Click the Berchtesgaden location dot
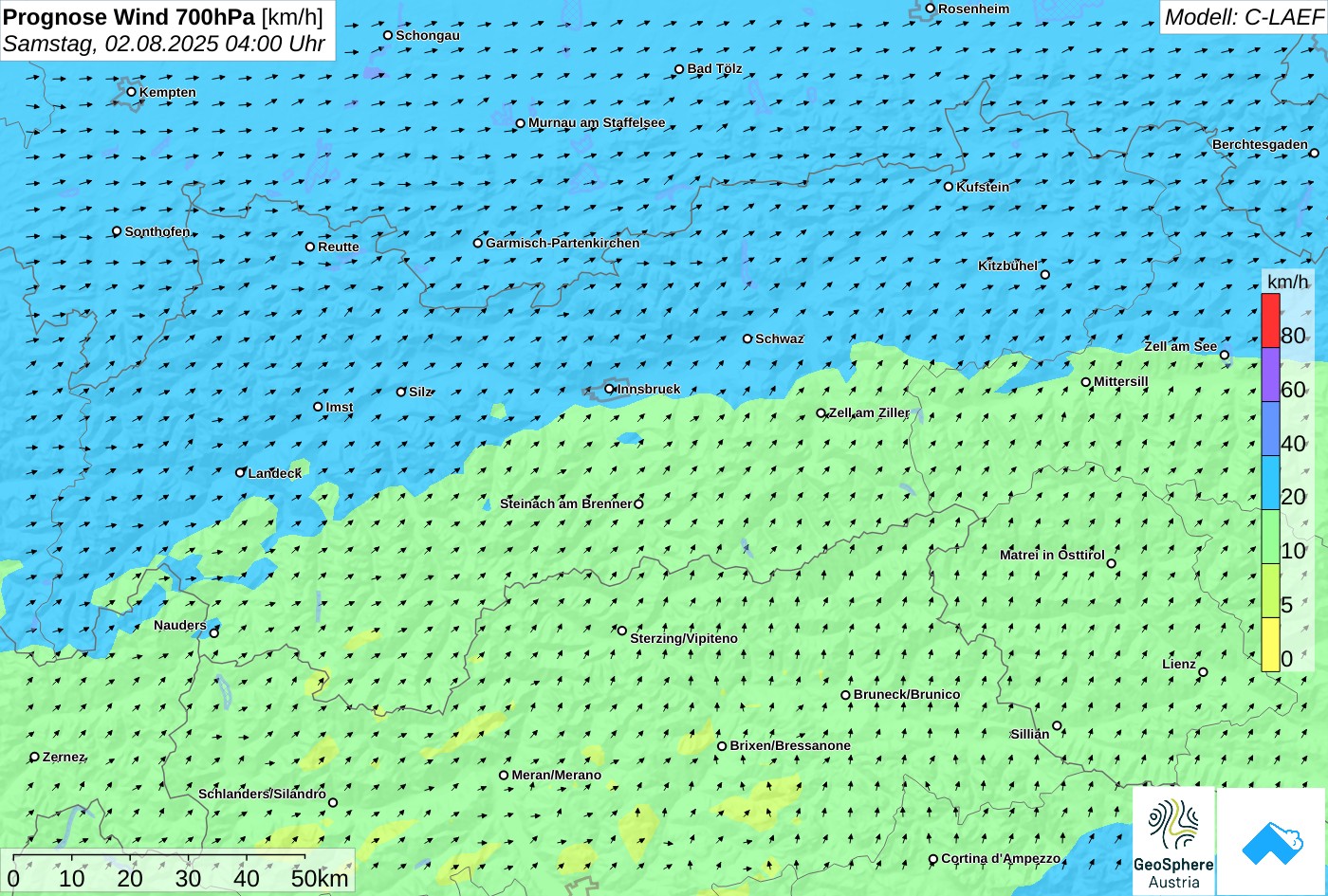1328x896 pixels. pyautogui.click(x=1314, y=153)
